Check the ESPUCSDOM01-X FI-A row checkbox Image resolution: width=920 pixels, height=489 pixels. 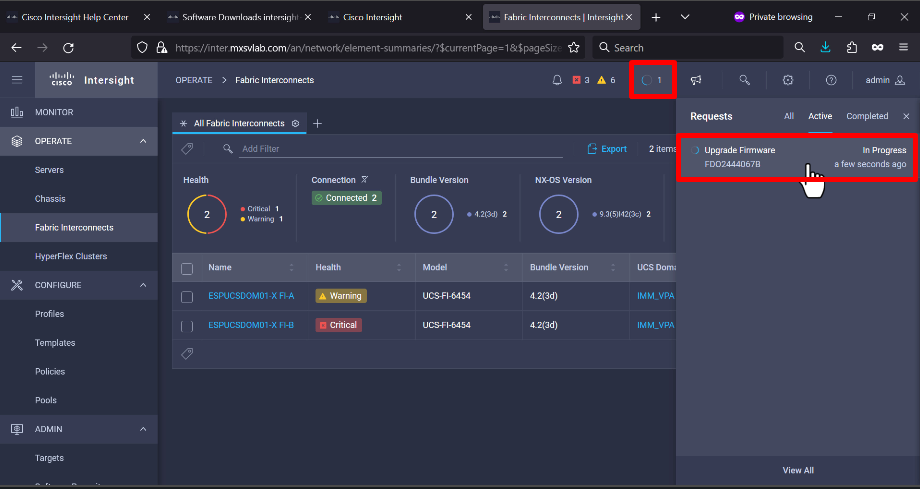click(x=187, y=297)
